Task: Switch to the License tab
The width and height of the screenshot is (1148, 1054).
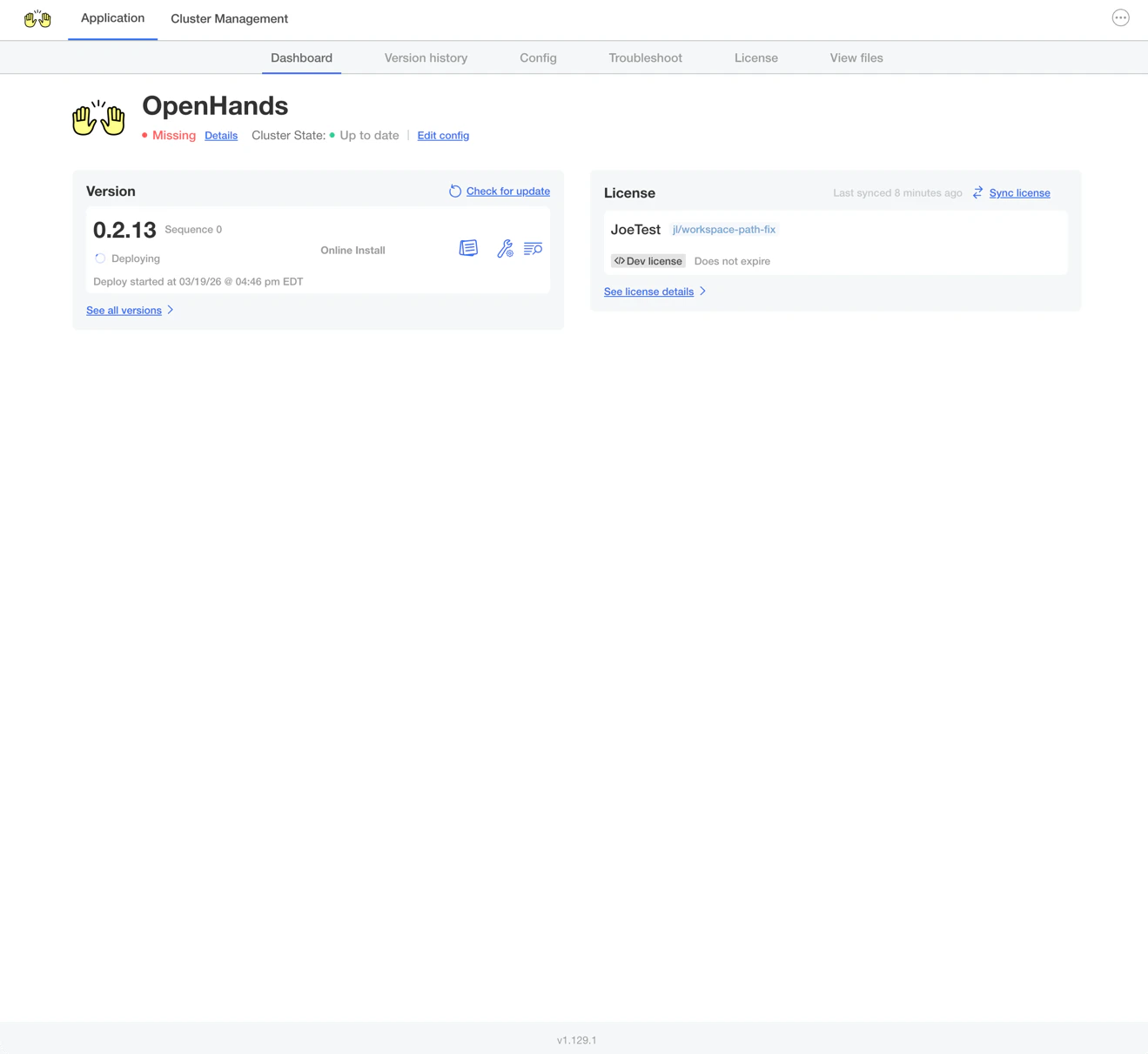Action: (755, 58)
